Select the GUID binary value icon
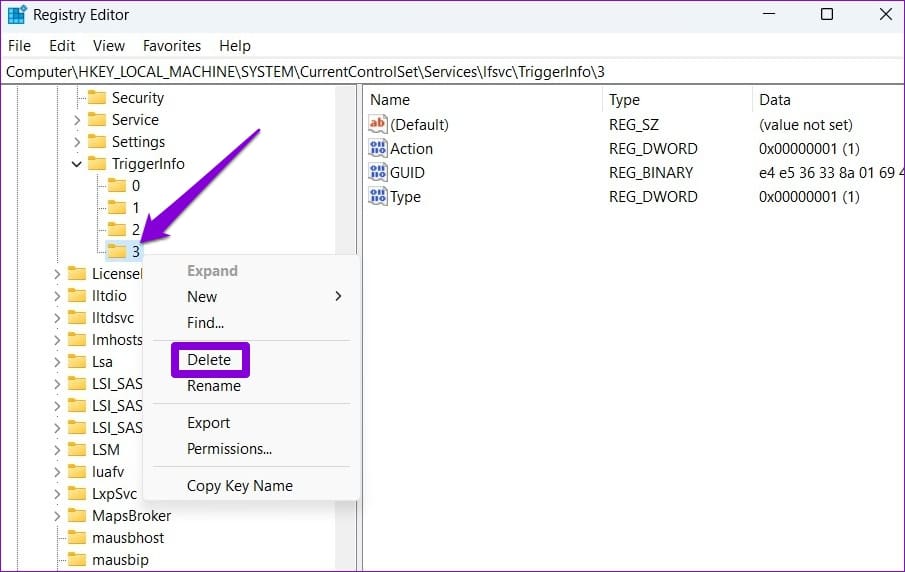The width and height of the screenshot is (905, 572). point(377,172)
